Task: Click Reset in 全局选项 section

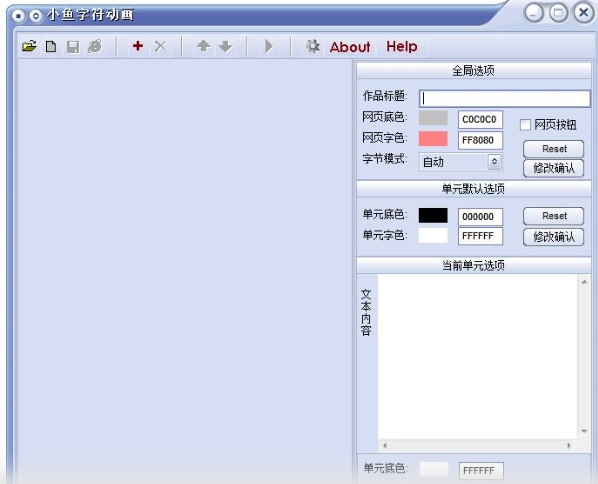Action: click(x=553, y=149)
